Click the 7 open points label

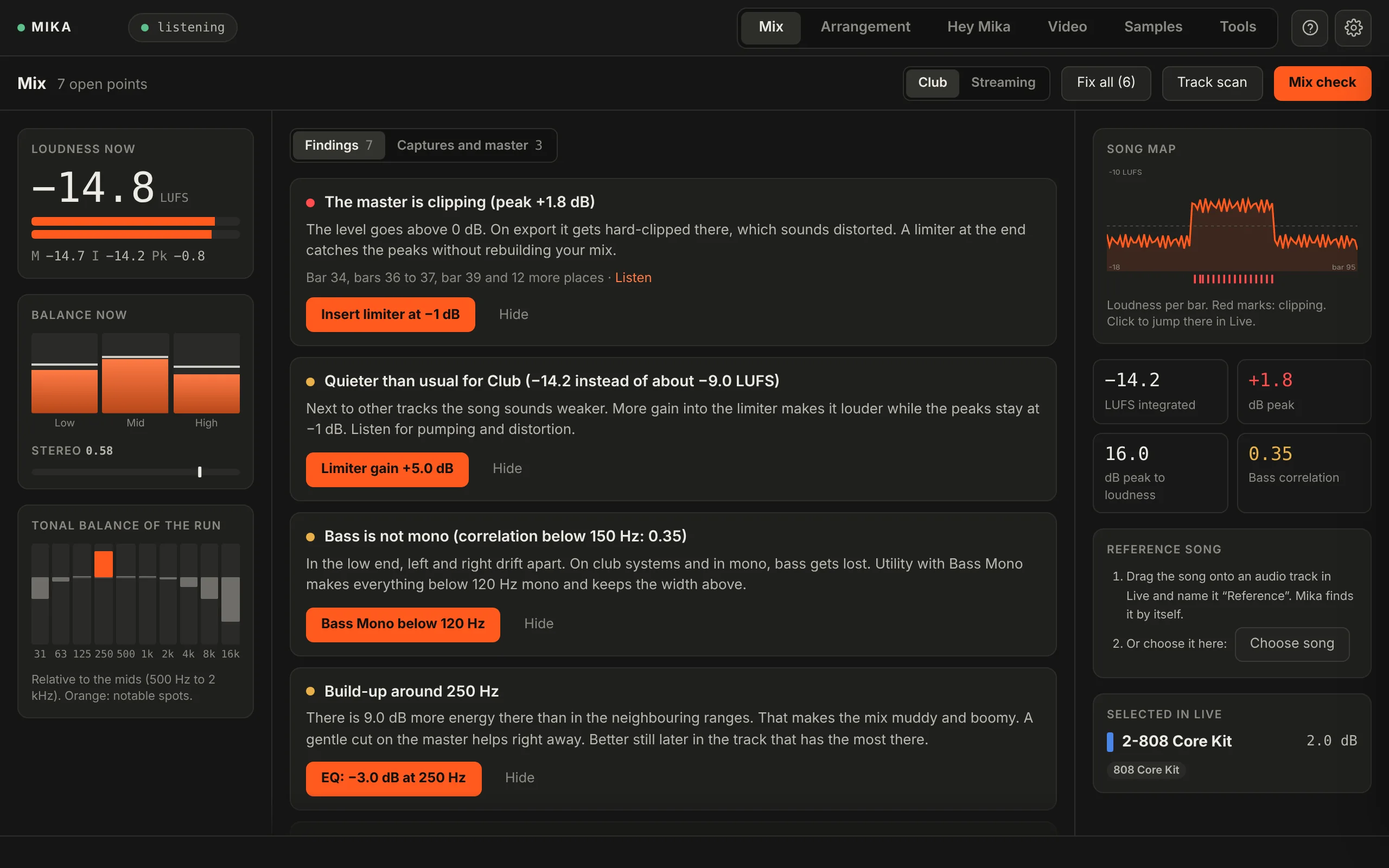click(102, 85)
